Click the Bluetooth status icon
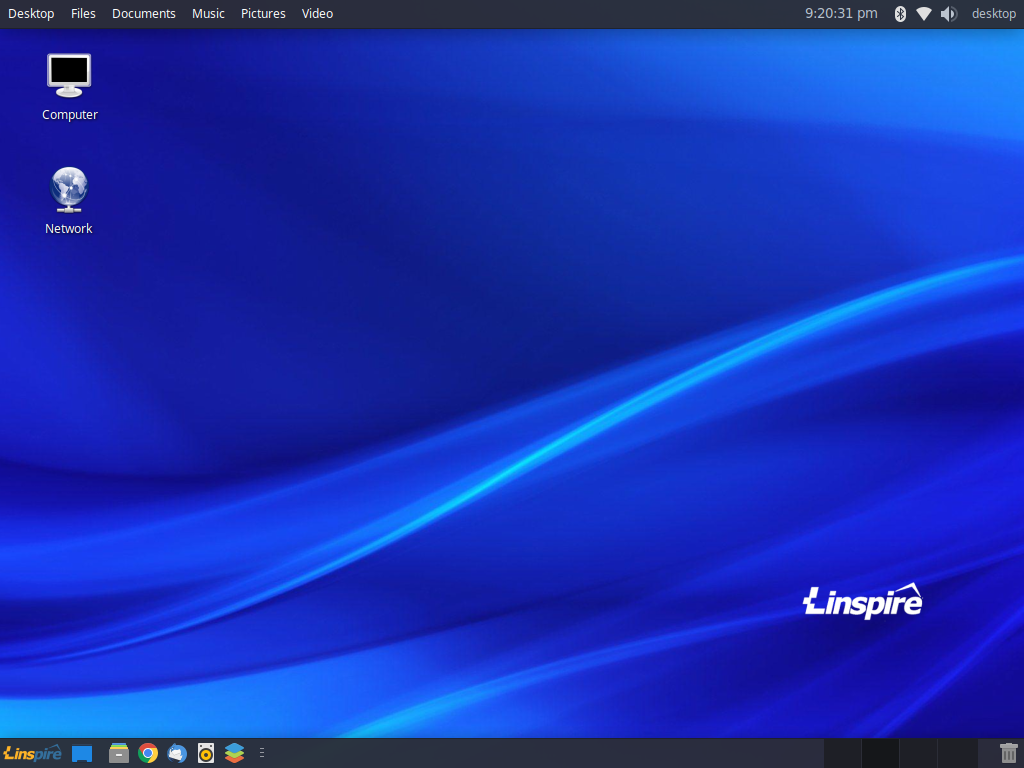 (899, 13)
